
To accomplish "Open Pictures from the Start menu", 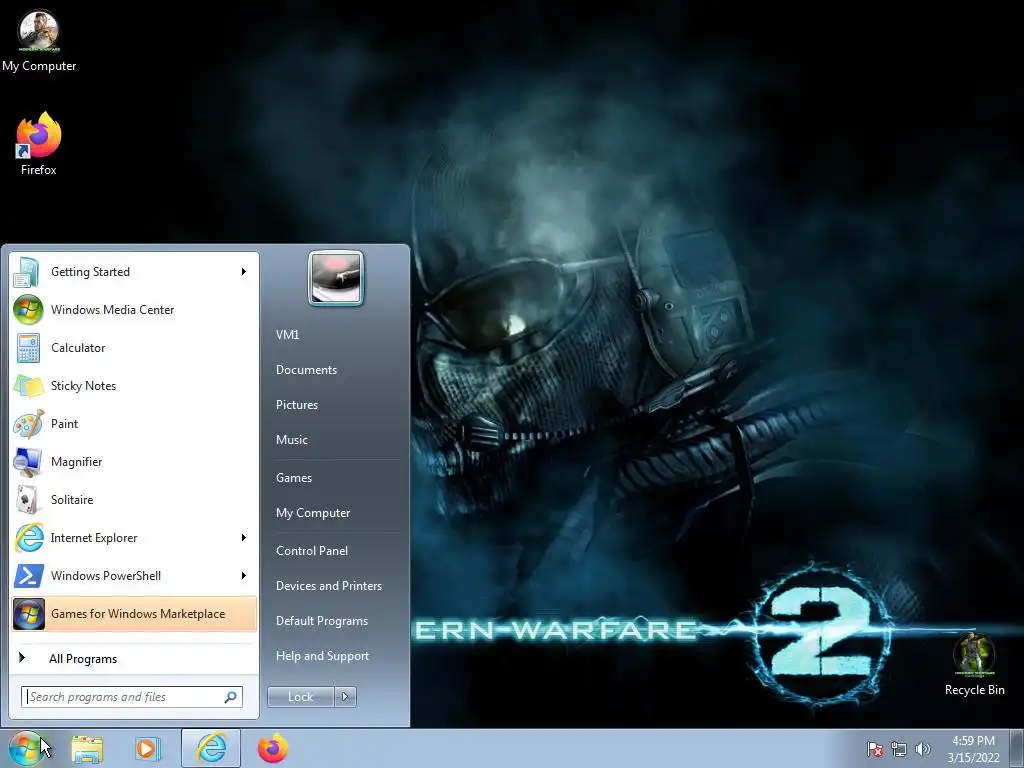I will (x=296, y=405).
